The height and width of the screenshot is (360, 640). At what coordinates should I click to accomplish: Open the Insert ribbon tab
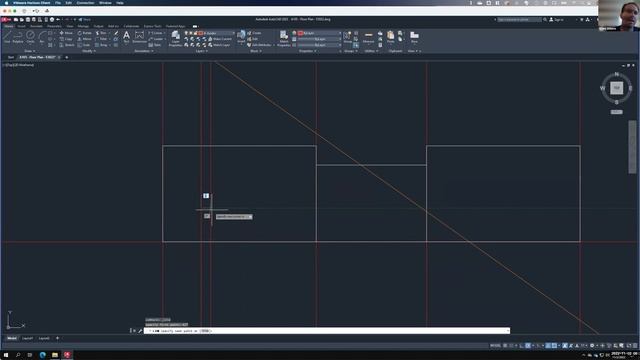[21, 26]
